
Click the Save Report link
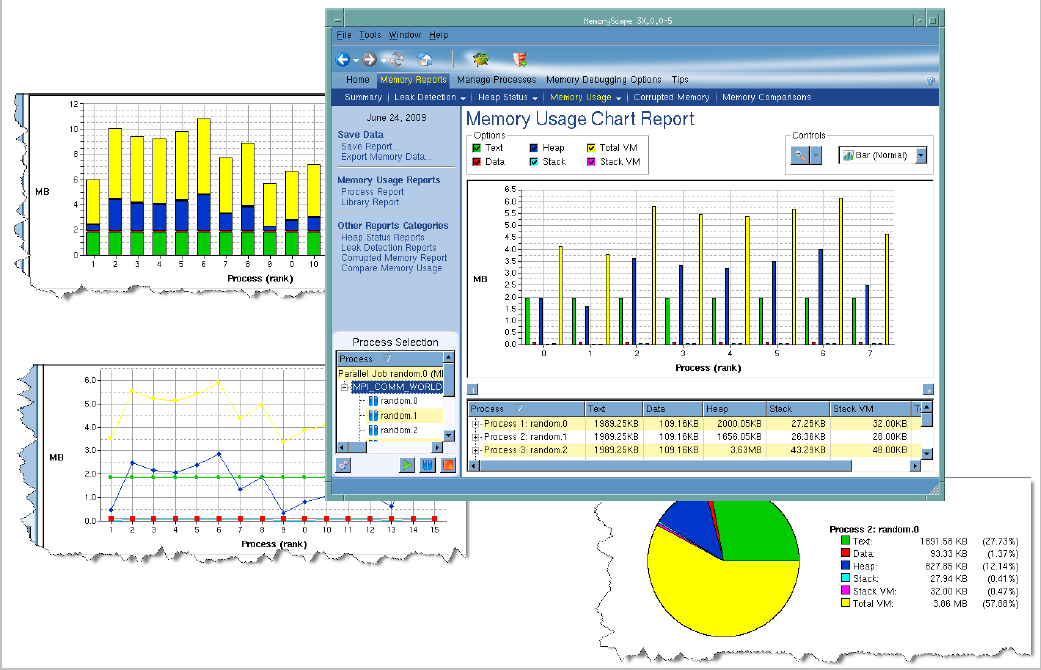(x=369, y=147)
